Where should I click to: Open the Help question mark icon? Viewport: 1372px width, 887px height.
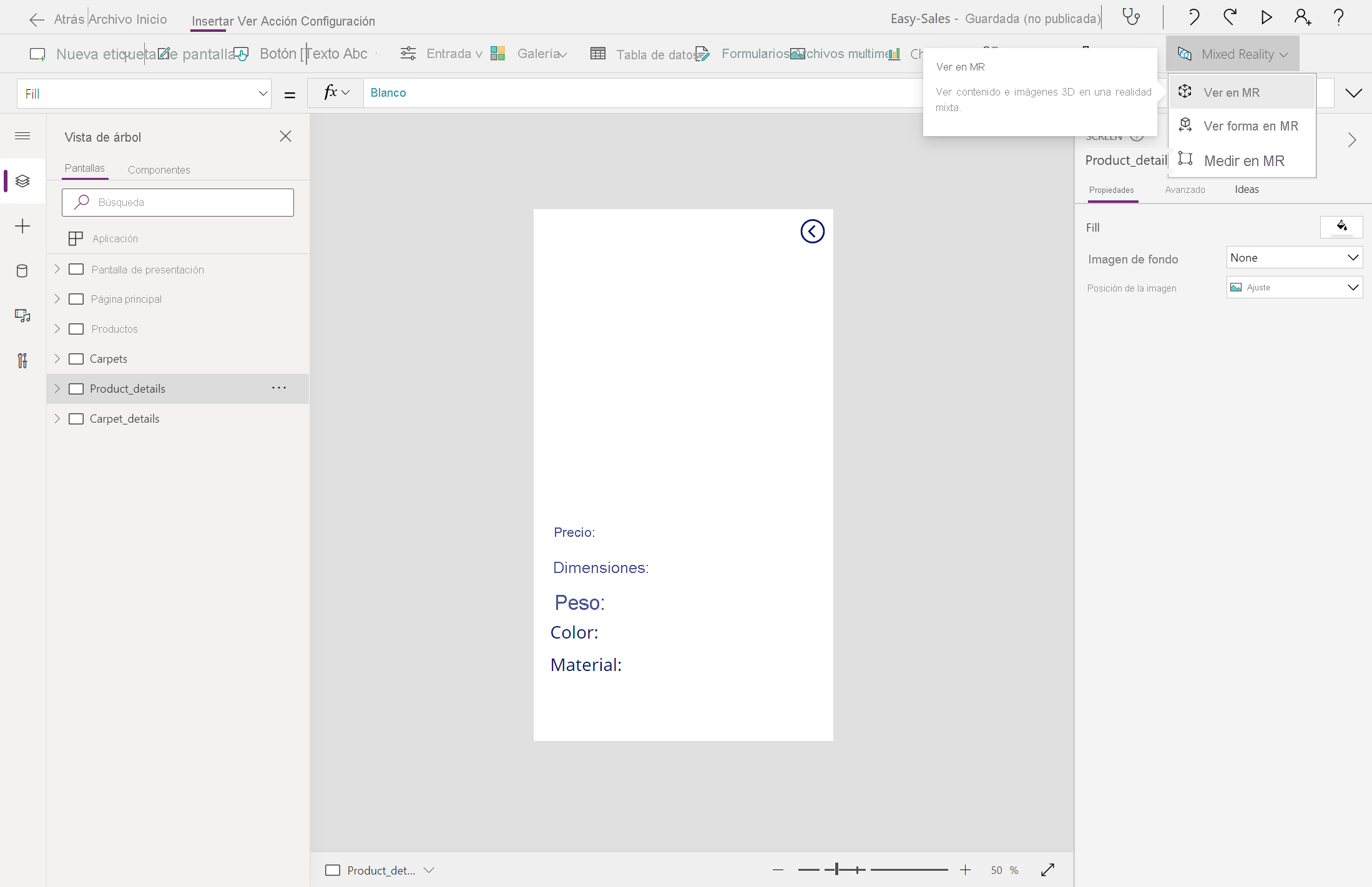pyautogui.click(x=1338, y=17)
